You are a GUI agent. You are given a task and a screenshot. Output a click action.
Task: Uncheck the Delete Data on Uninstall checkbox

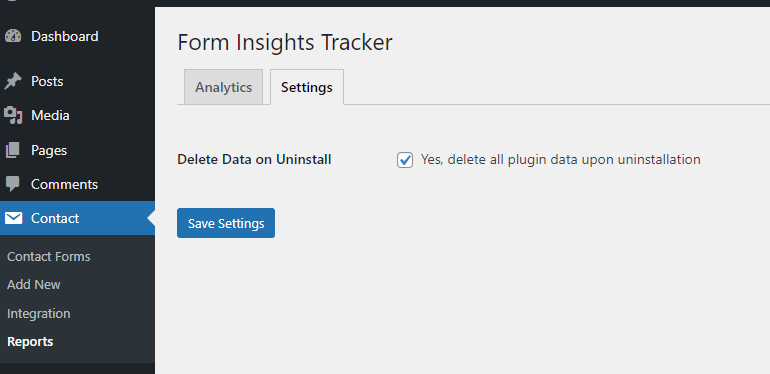click(405, 160)
